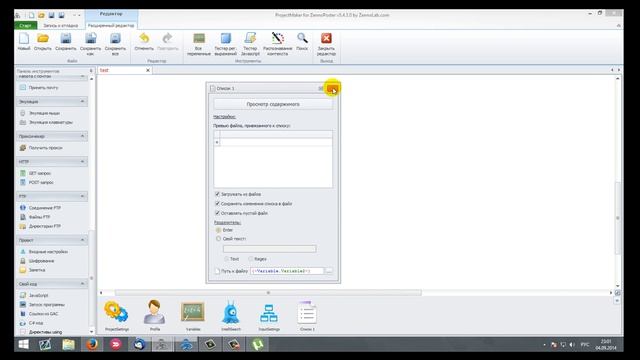Screen dimensions: 640x360
Task: Click the Редактор contextual tab header
Action: point(111,14)
